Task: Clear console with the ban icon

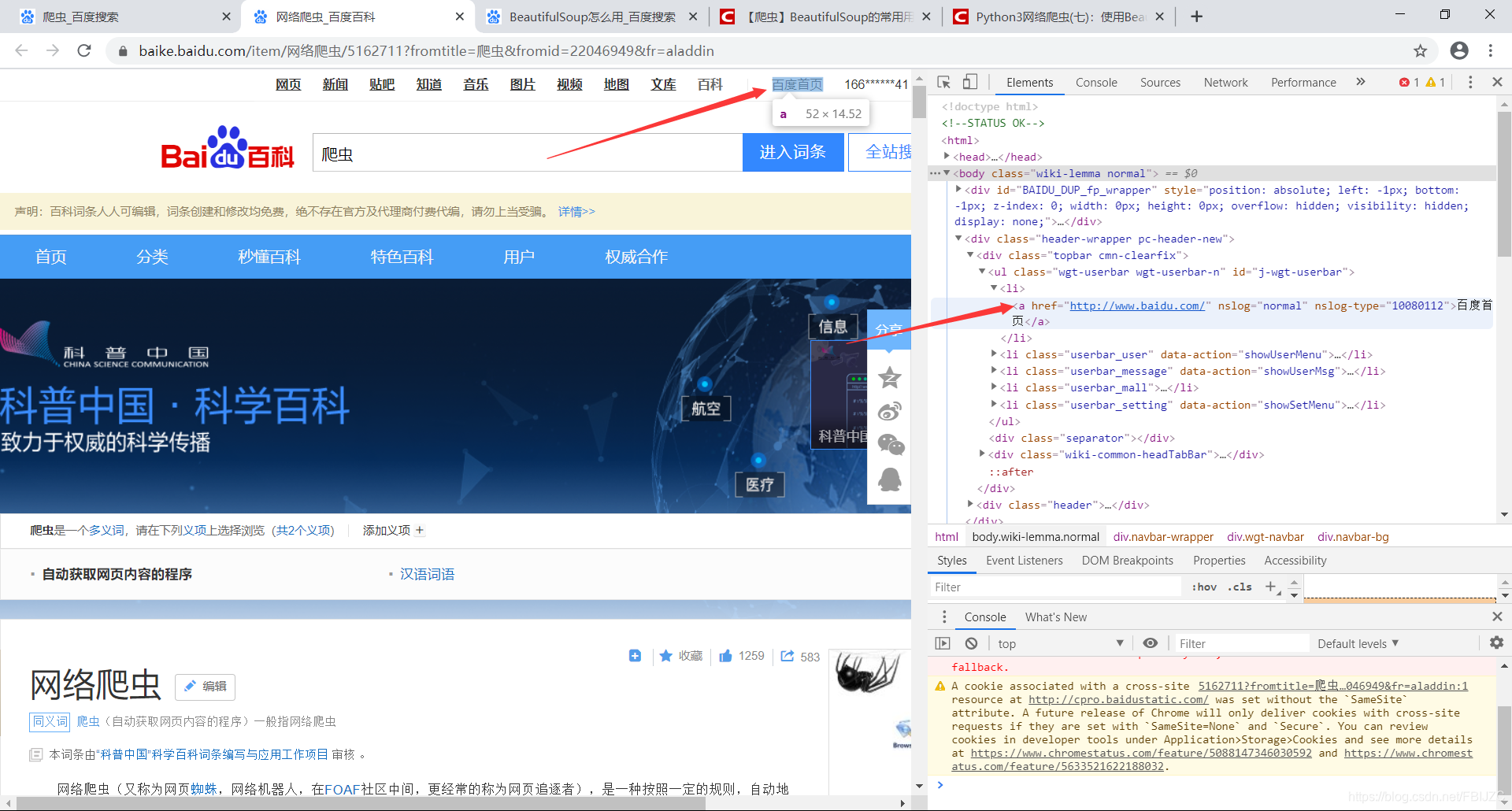Action: click(971, 643)
